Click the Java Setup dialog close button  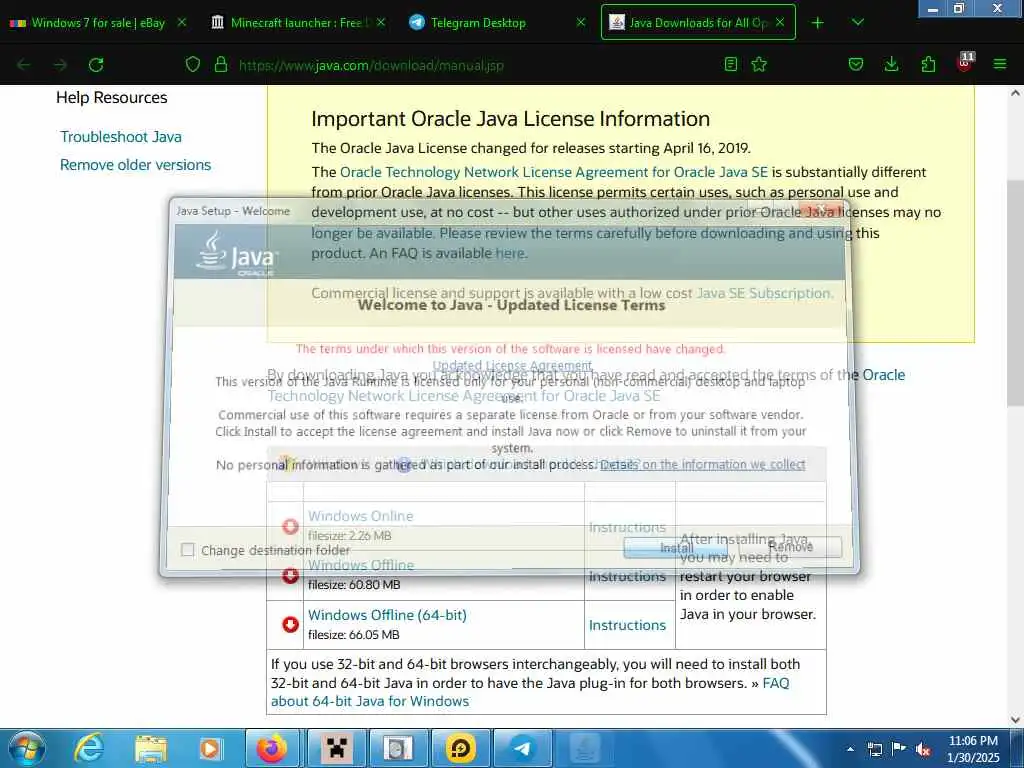click(821, 210)
